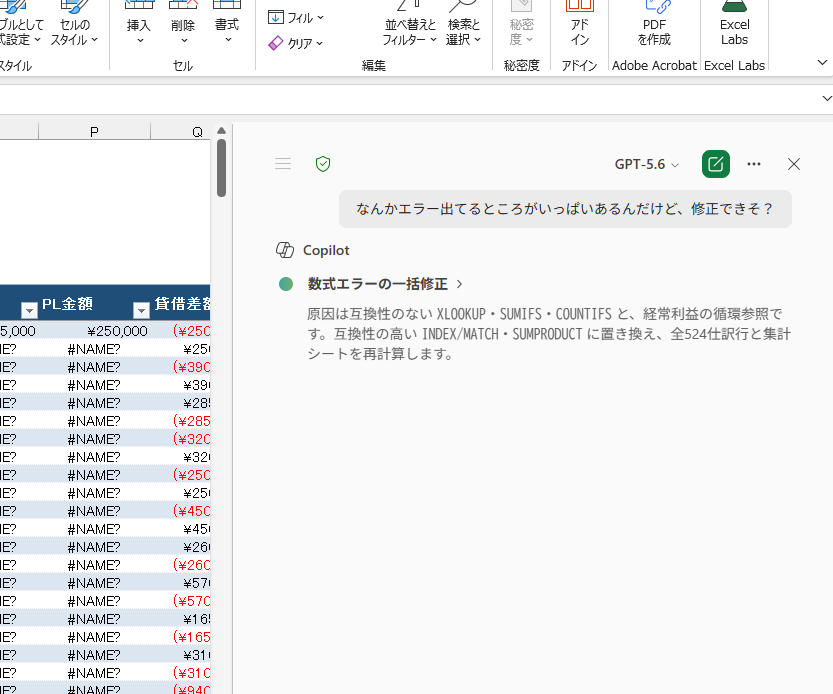The width and height of the screenshot is (833, 694).
Task: Click PDFを作成 Adobe Acrobat button
Action: point(654,24)
